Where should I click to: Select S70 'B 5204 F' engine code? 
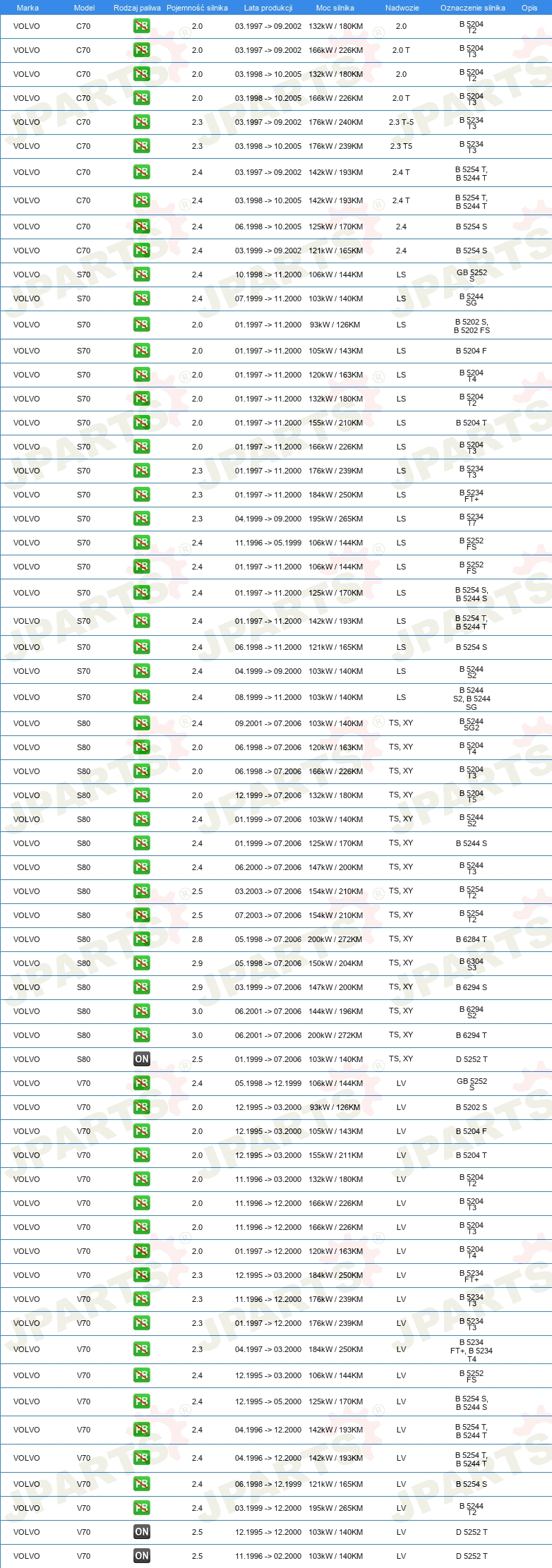pyautogui.click(x=472, y=351)
